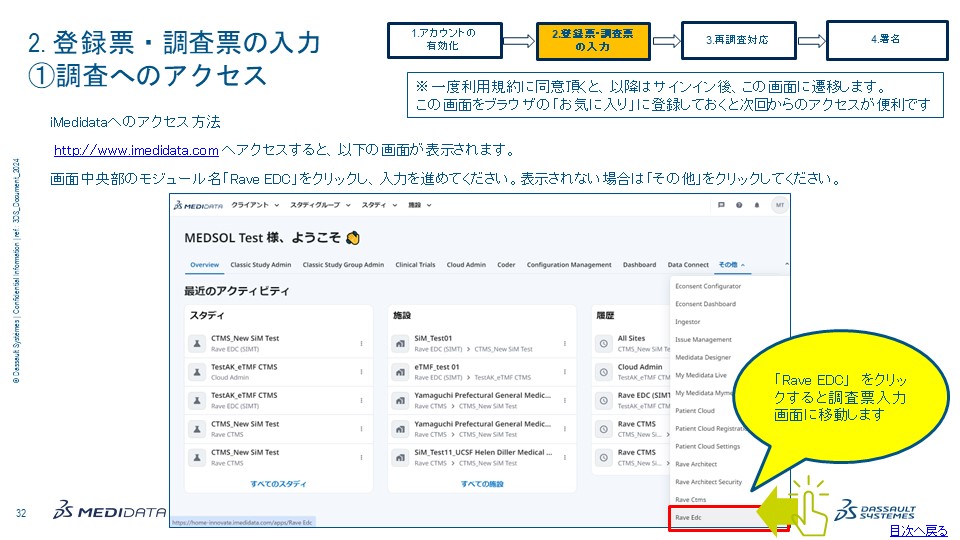Open kebab menu for site eTMF_test 01

point(564,372)
